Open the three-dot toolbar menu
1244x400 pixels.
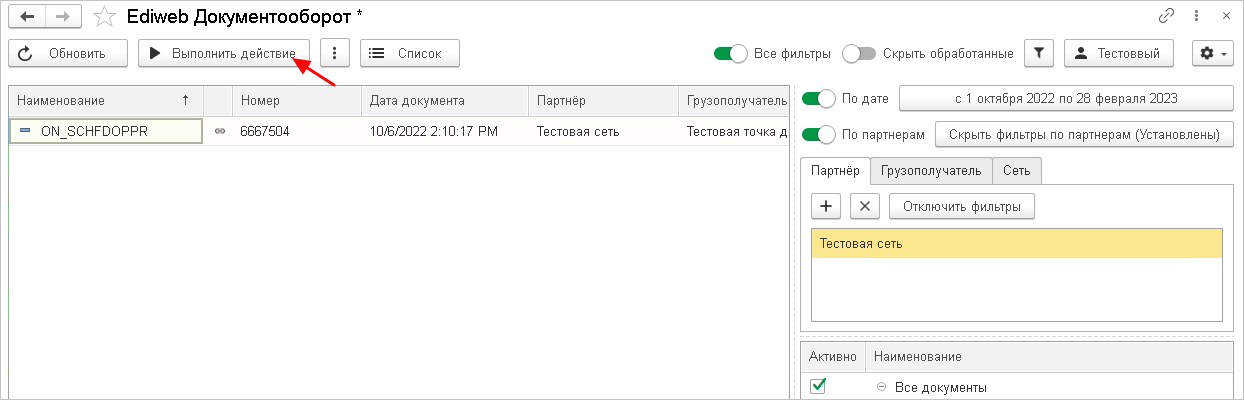tap(334, 53)
